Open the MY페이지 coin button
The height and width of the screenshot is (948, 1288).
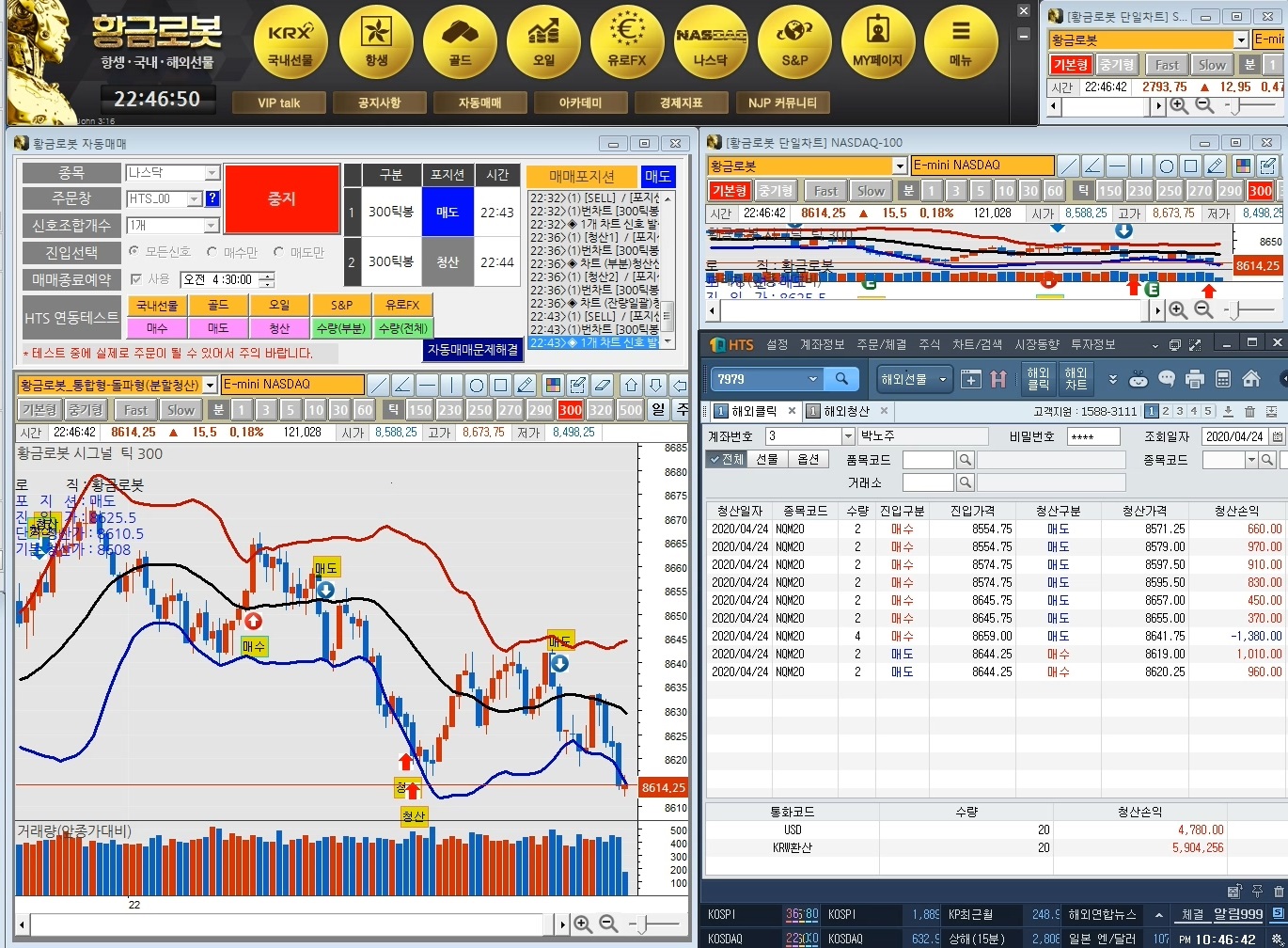pos(878,41)
